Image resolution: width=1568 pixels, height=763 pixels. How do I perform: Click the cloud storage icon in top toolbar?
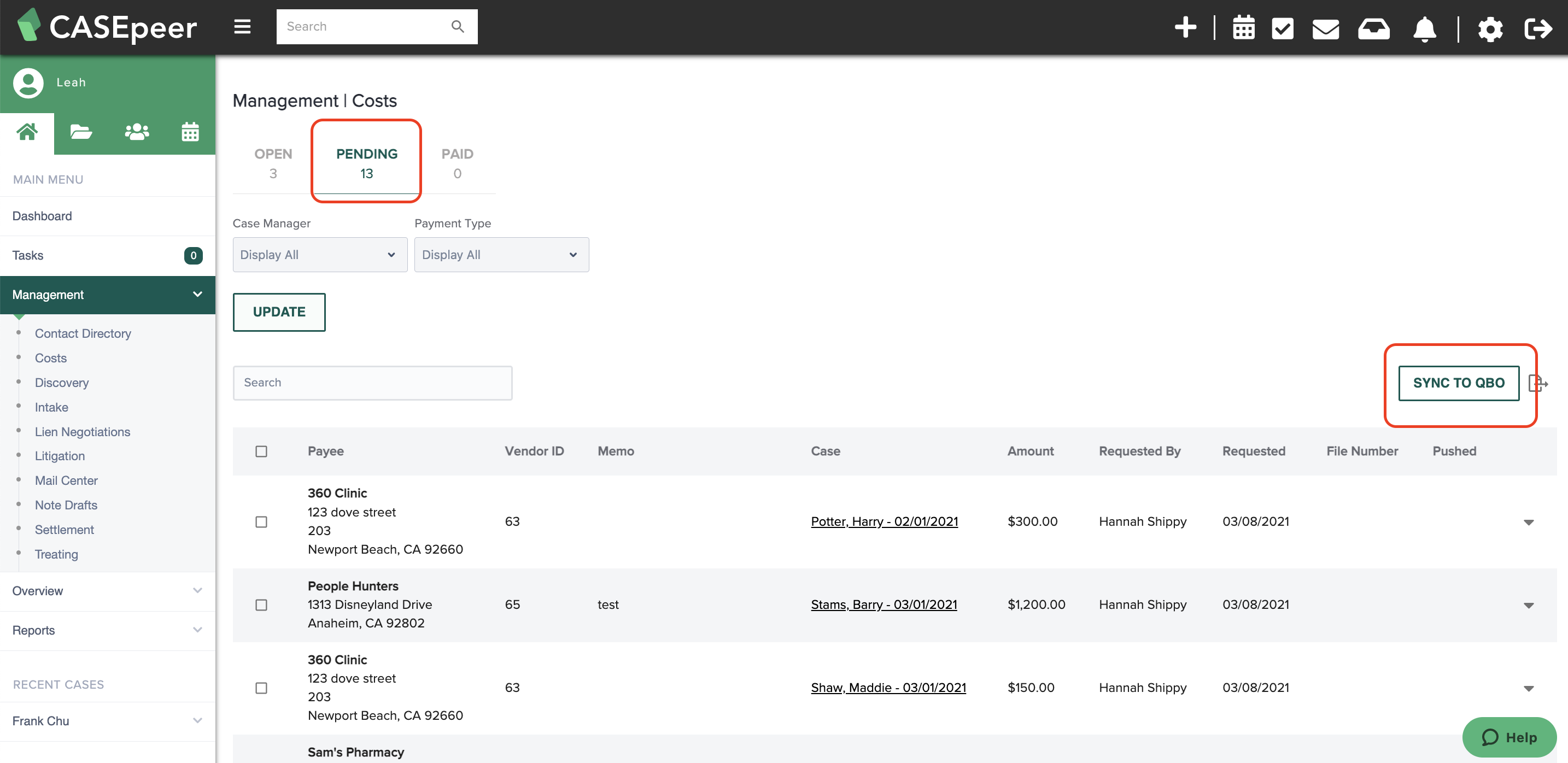[x=1375, y=28]
